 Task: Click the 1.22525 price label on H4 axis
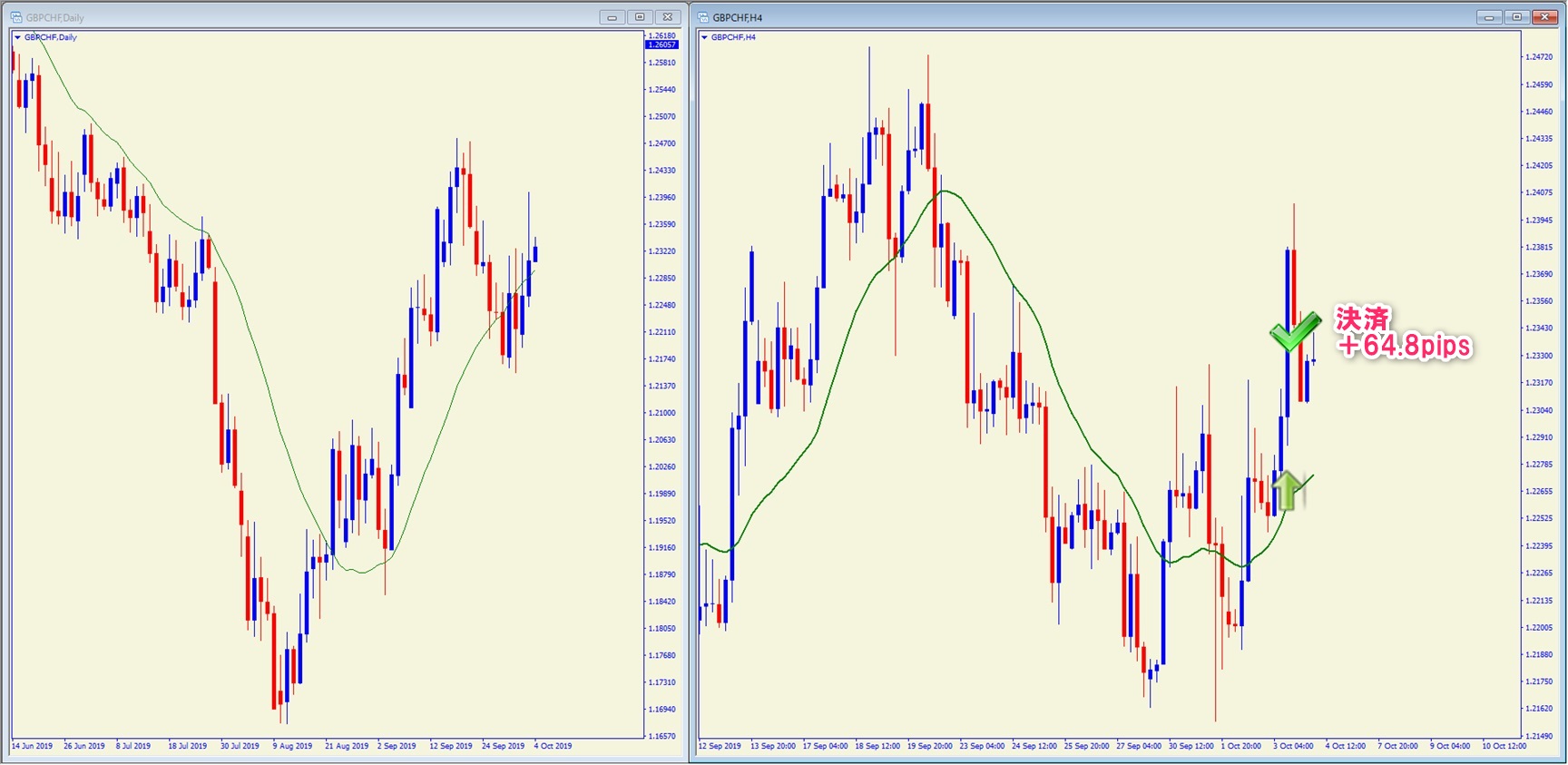click(1539, 518)
